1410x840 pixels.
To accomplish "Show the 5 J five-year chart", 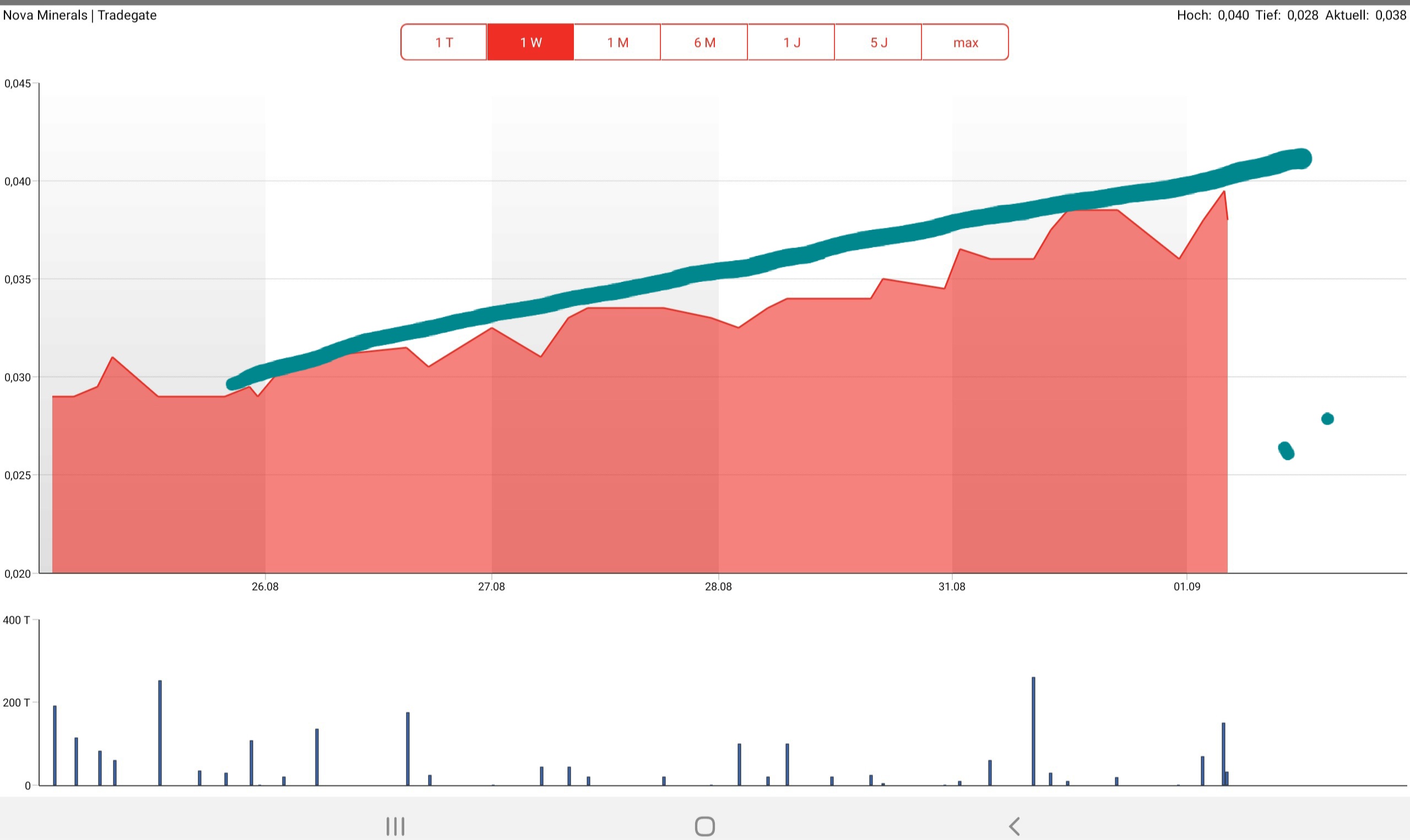I will click(878, 42).
